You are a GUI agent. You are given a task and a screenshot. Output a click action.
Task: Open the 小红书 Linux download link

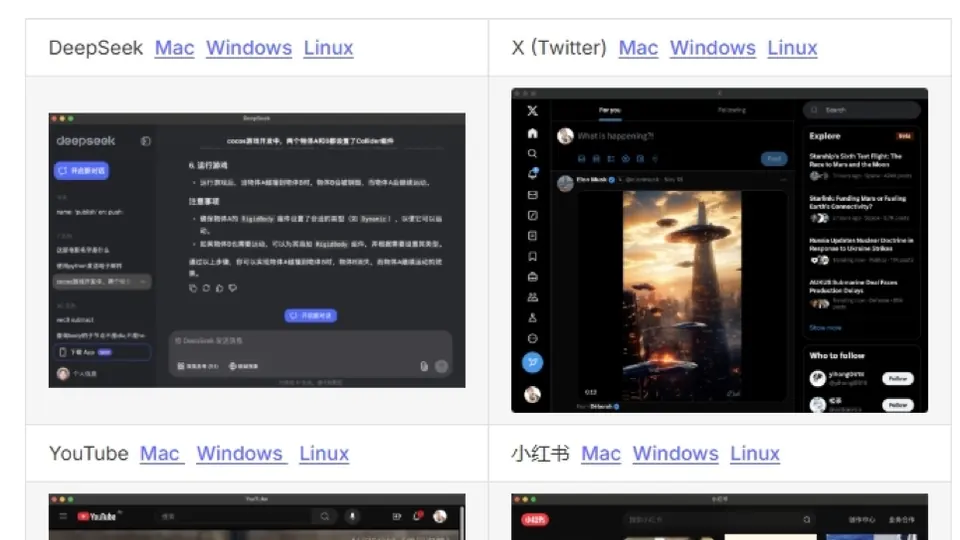[x=755, y=454]
